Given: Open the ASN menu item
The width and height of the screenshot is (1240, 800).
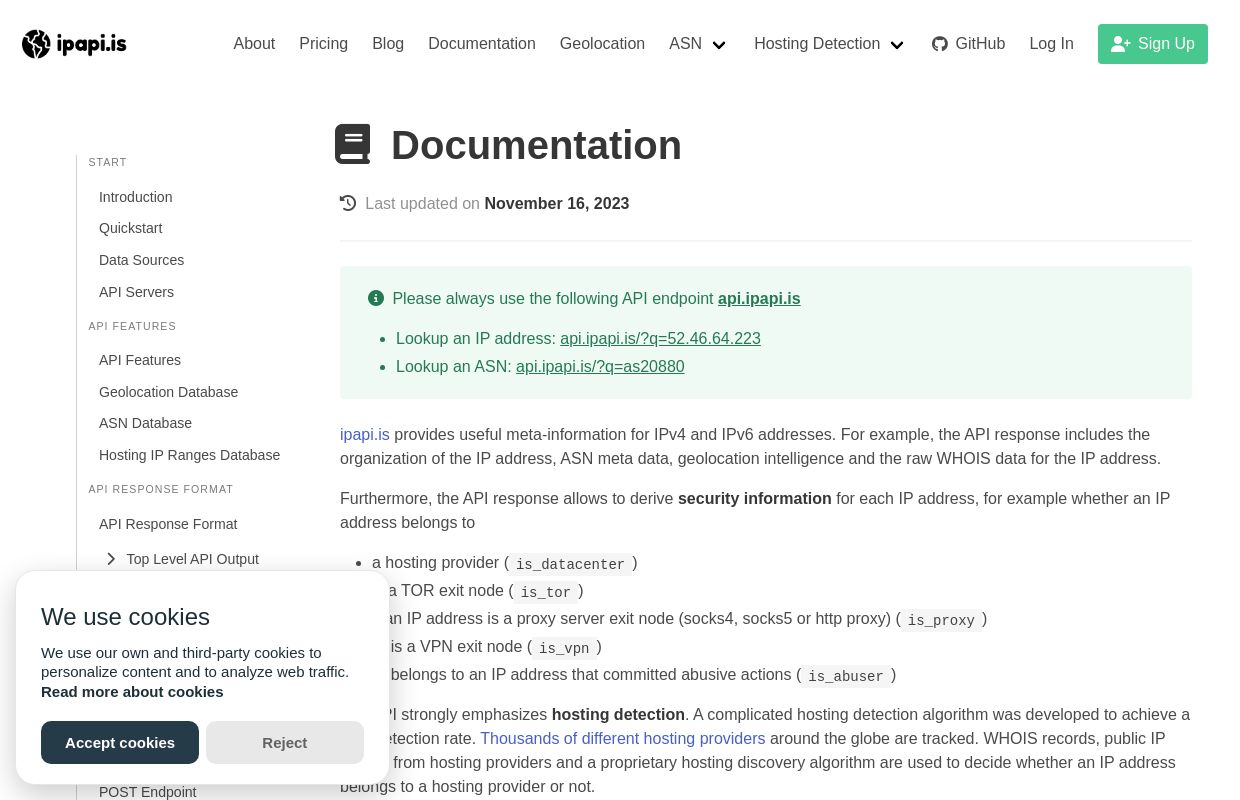Looking at the screenshot, I should tap(685, 44).
